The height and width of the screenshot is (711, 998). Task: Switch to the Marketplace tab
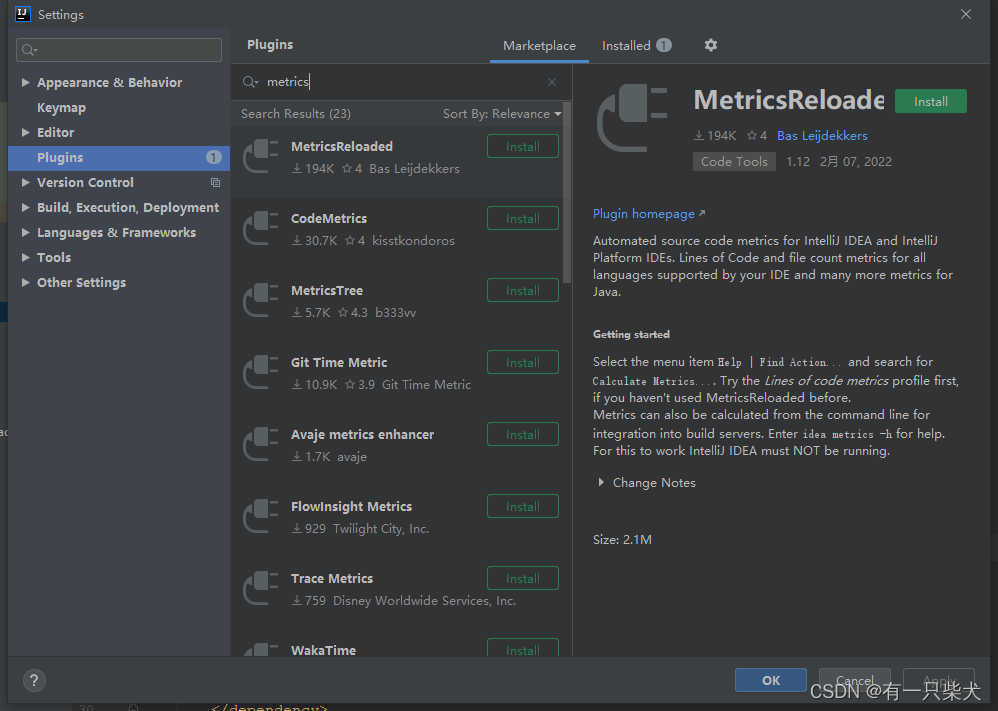[x=539, y=46]
